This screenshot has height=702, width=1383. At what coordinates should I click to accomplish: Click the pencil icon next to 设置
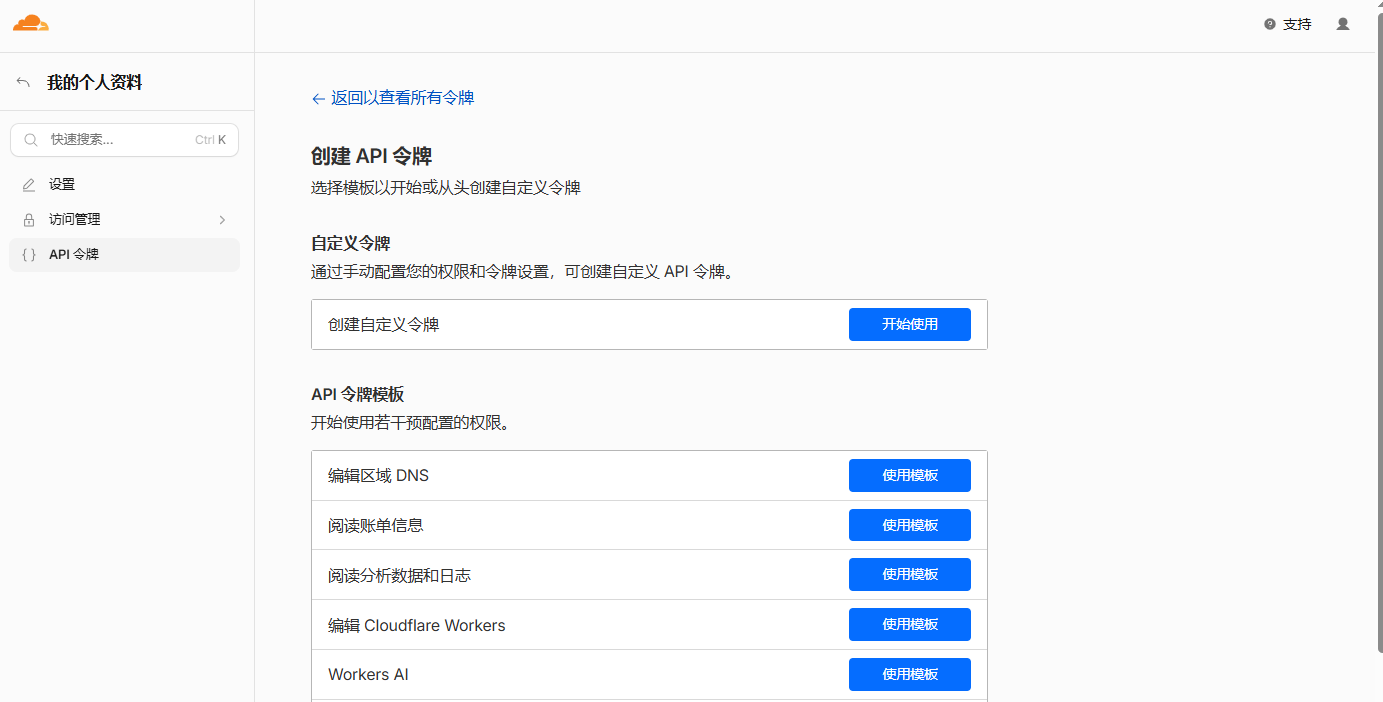[x=29, y=185]
